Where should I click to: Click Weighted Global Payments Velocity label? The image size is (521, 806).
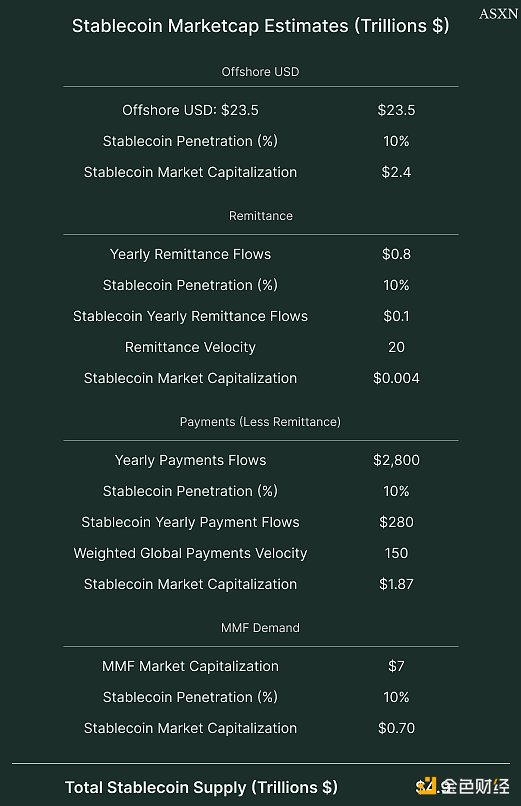pos(190,553)
